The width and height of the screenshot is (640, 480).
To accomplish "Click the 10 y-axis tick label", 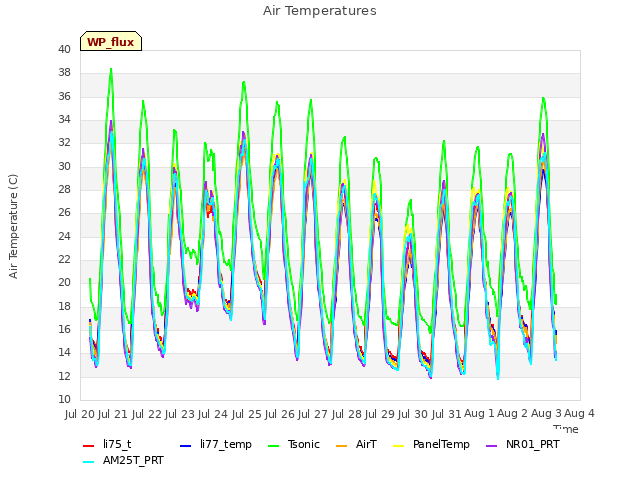I will [x=64, y=399].
